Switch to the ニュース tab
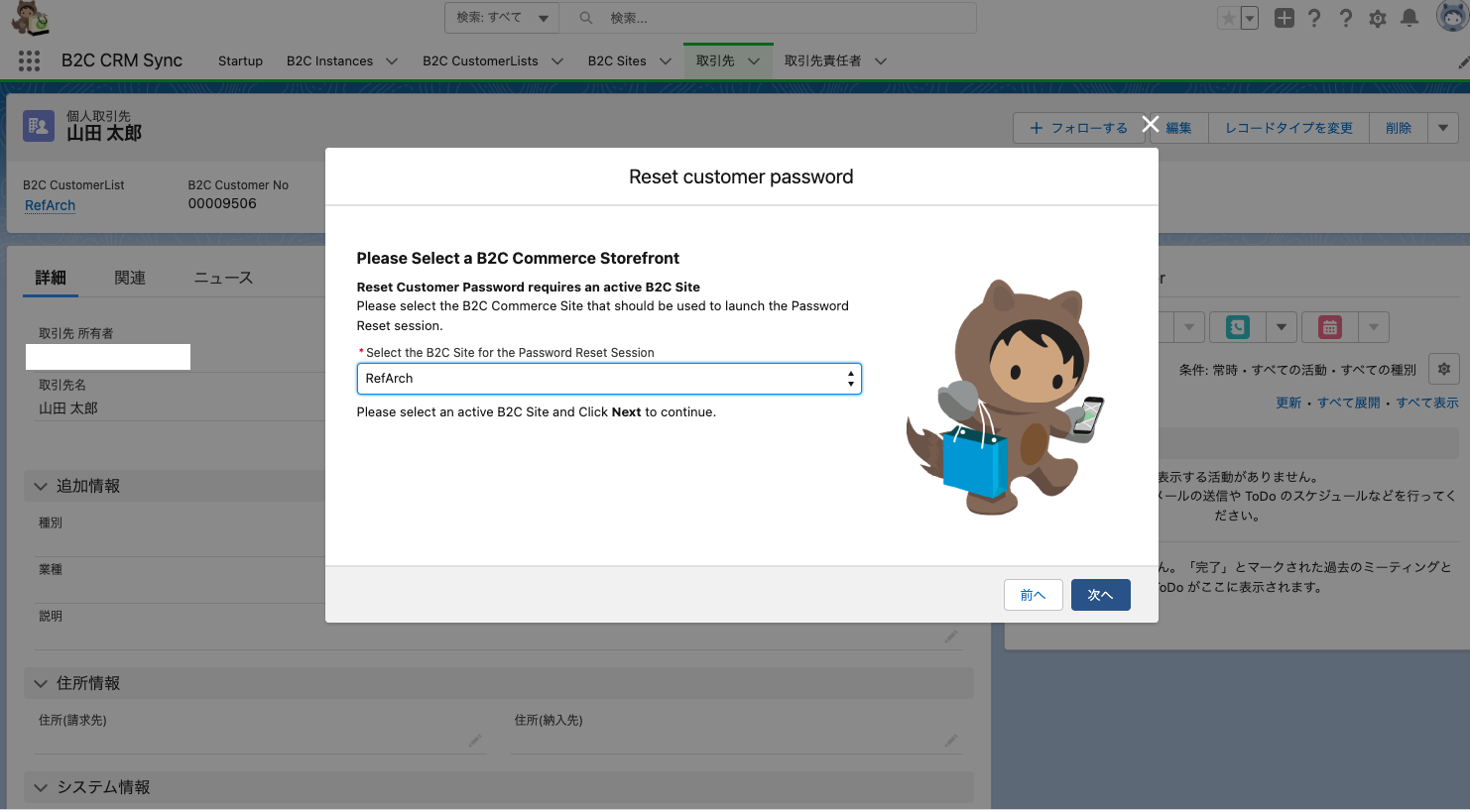1470x812 pixels. click(223, 278)
